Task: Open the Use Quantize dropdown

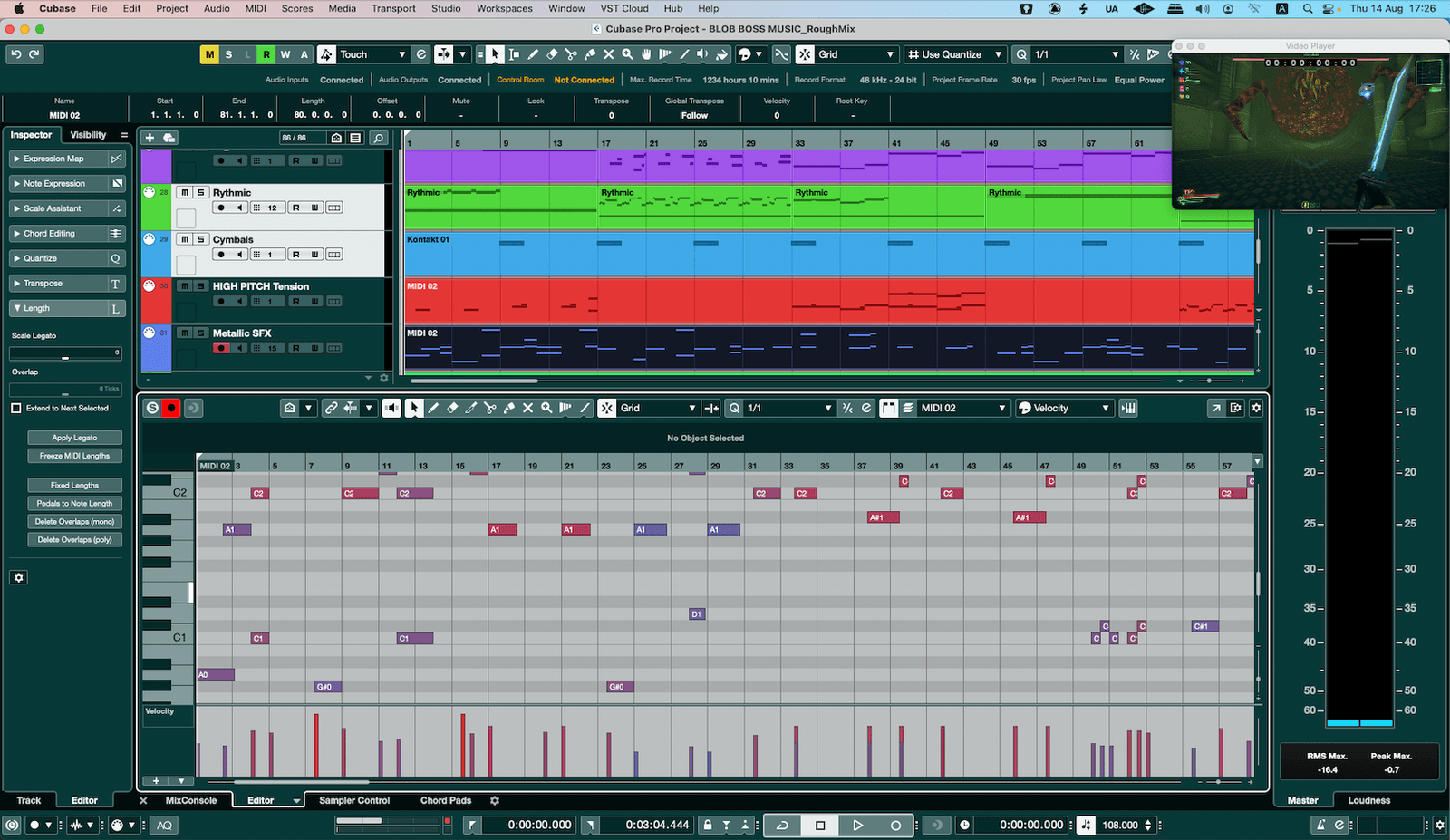Action: 956,54
